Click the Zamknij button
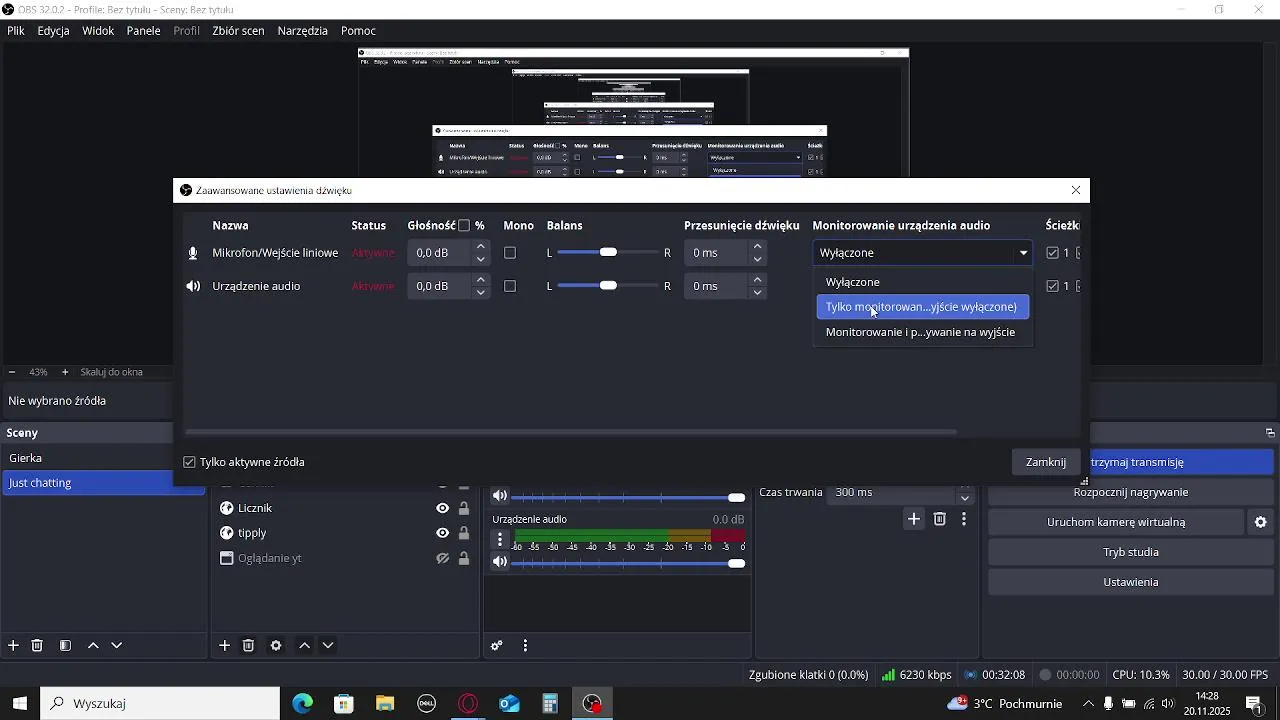The height and width of the screenshot is (720, 1280). click(x=1046, y=462)
